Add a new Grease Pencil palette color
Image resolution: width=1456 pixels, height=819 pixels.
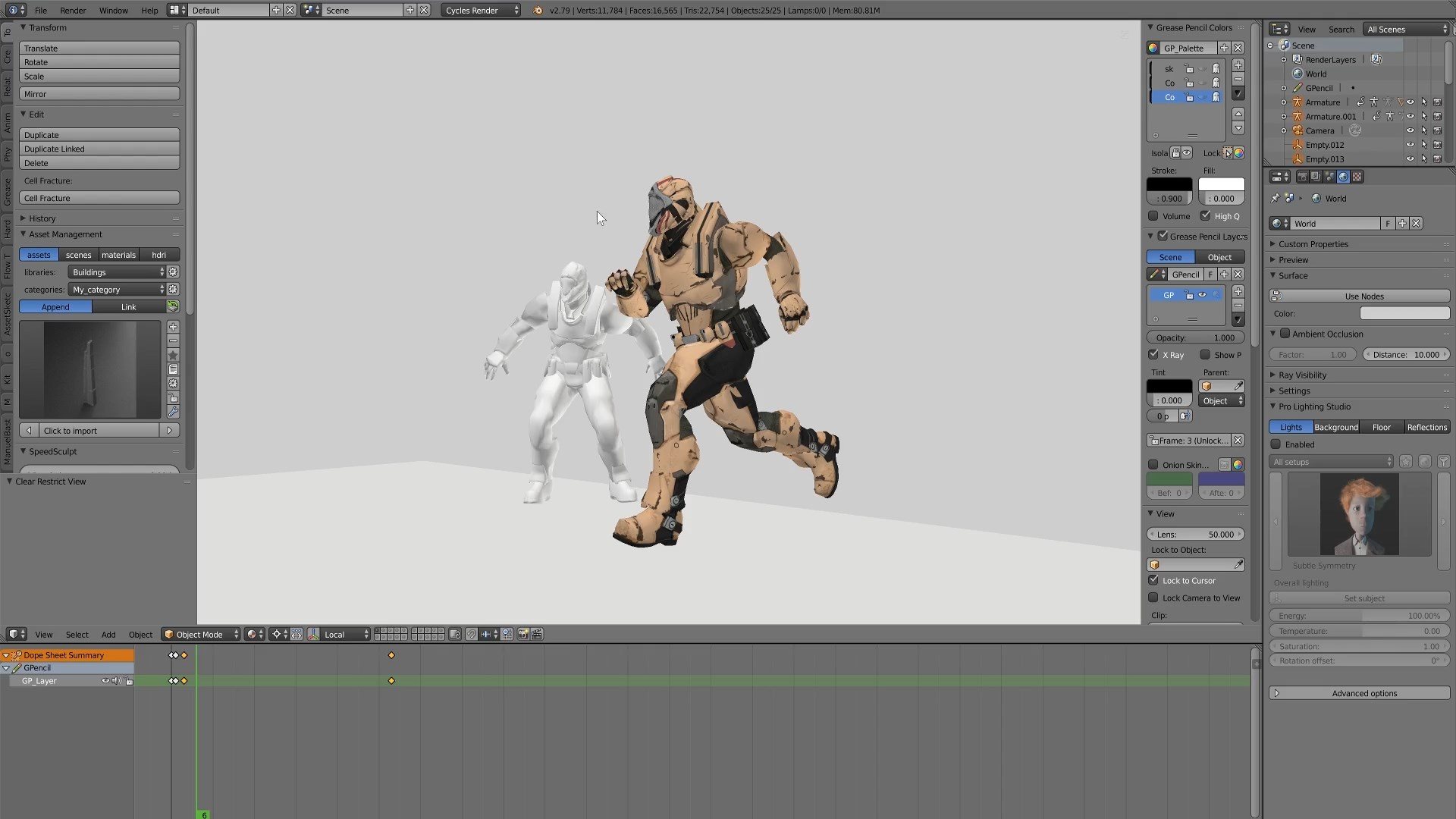1238,65
